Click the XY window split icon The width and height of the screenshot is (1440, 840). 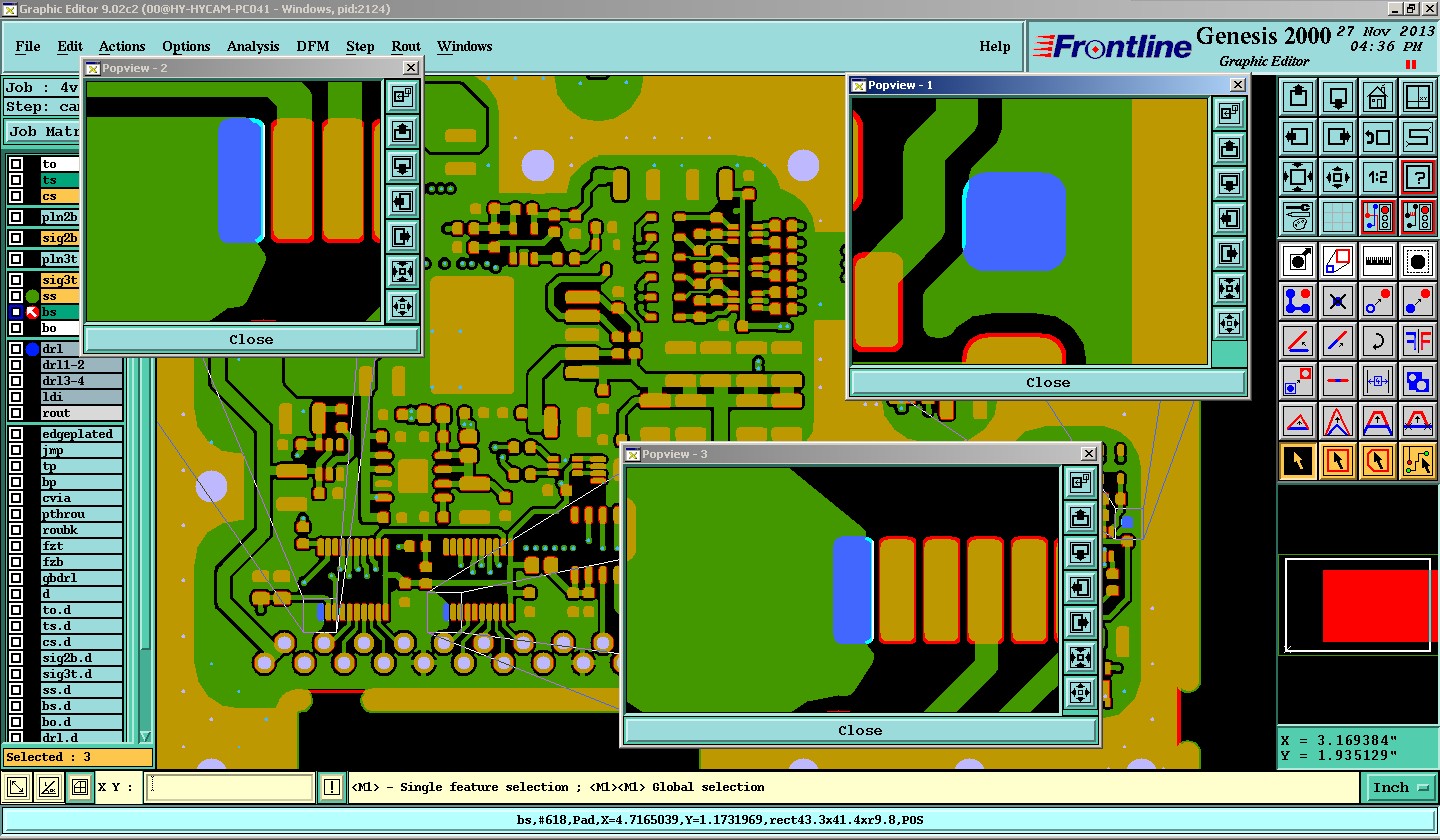click(1417, 98)
